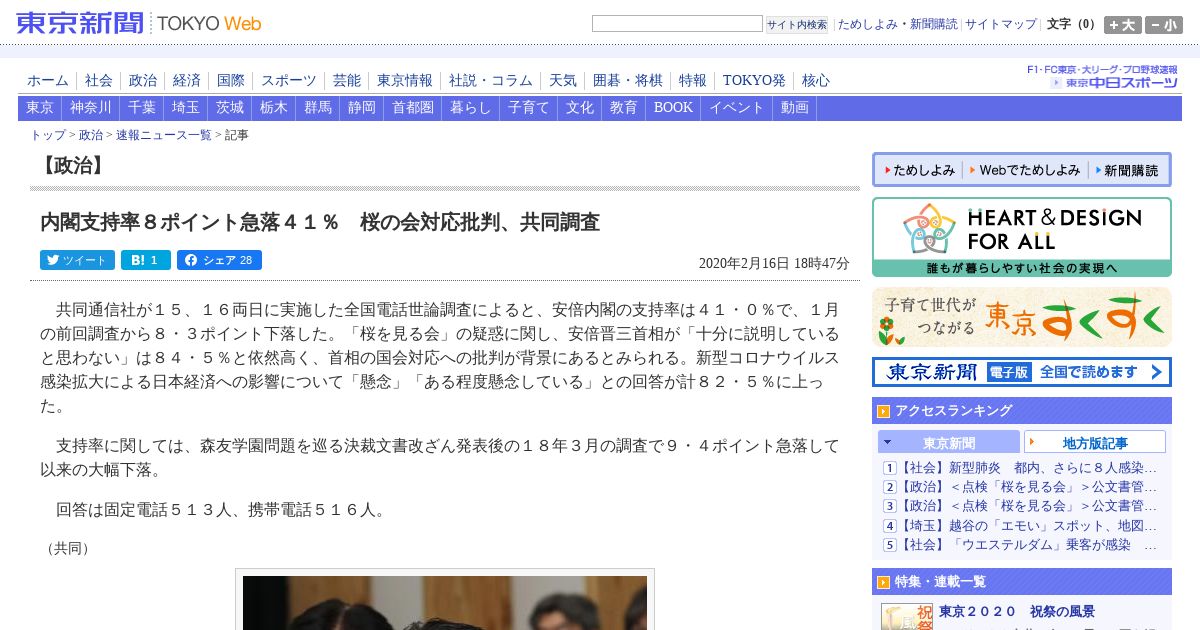Open the 東京すくすく banner
This screenshot has height=630, width=1200.
[1021, 317]
